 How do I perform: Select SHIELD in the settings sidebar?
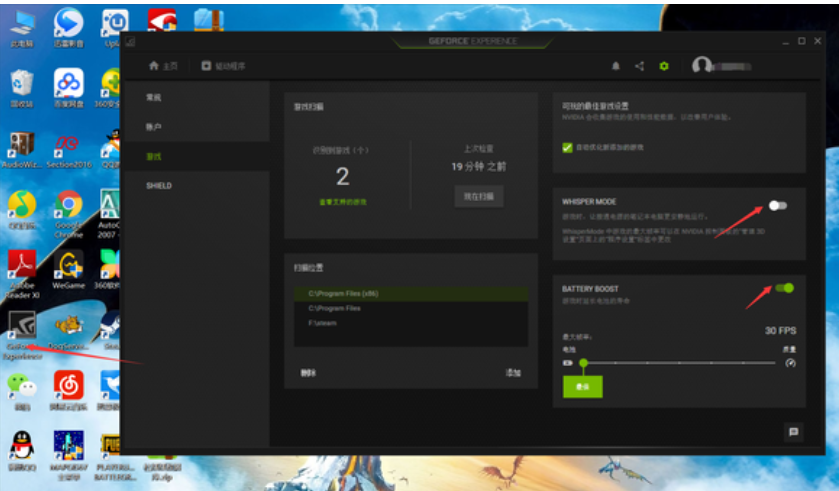(159, 186)
